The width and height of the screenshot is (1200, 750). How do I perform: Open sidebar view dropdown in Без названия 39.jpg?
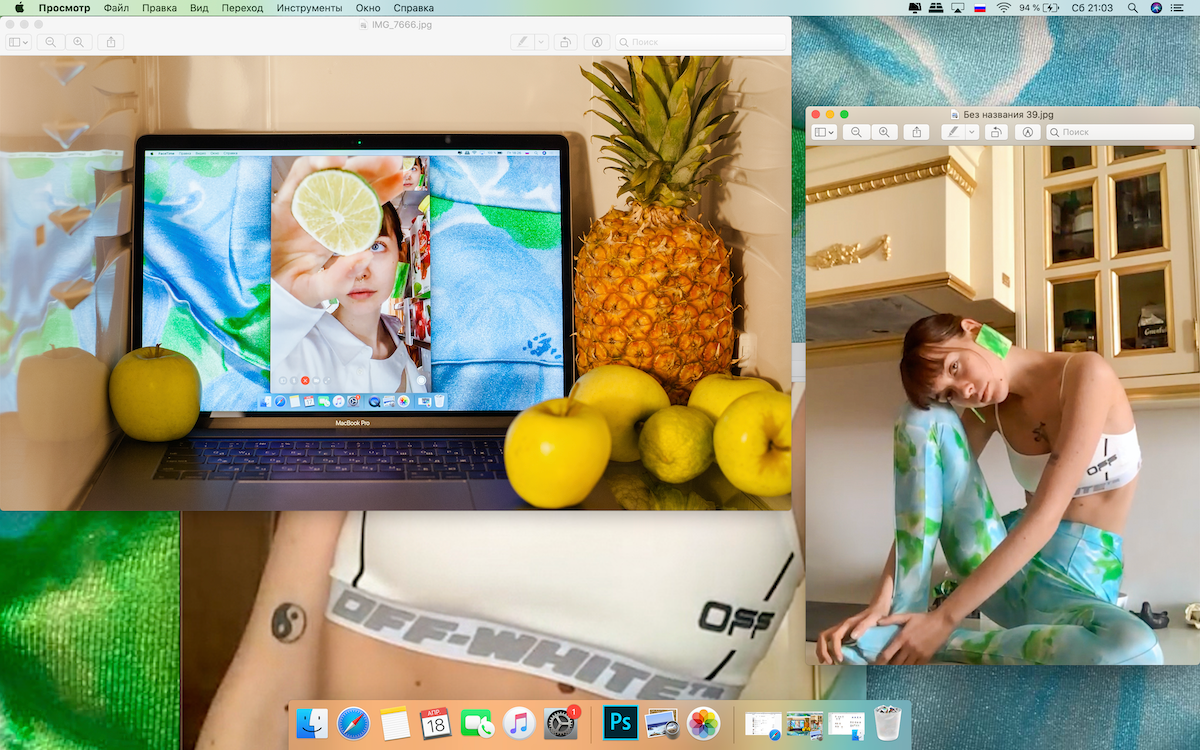[x=824, y=132]
